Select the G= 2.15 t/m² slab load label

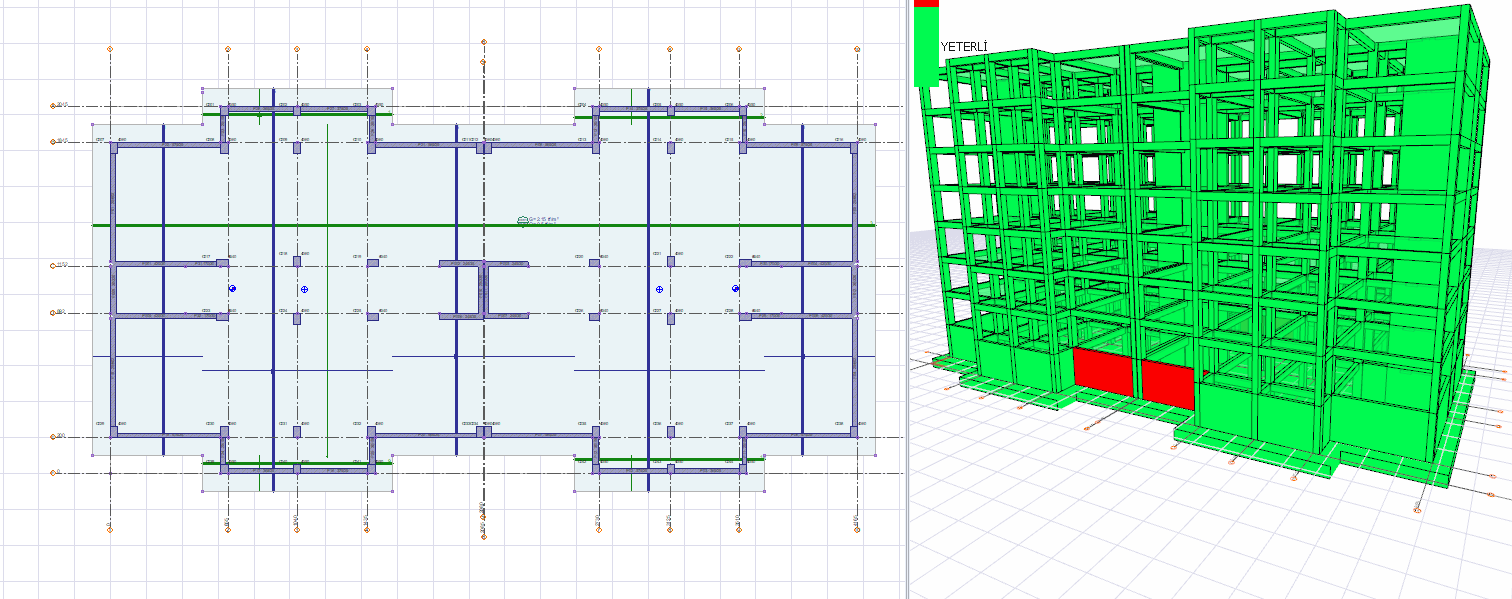(544, 219)
